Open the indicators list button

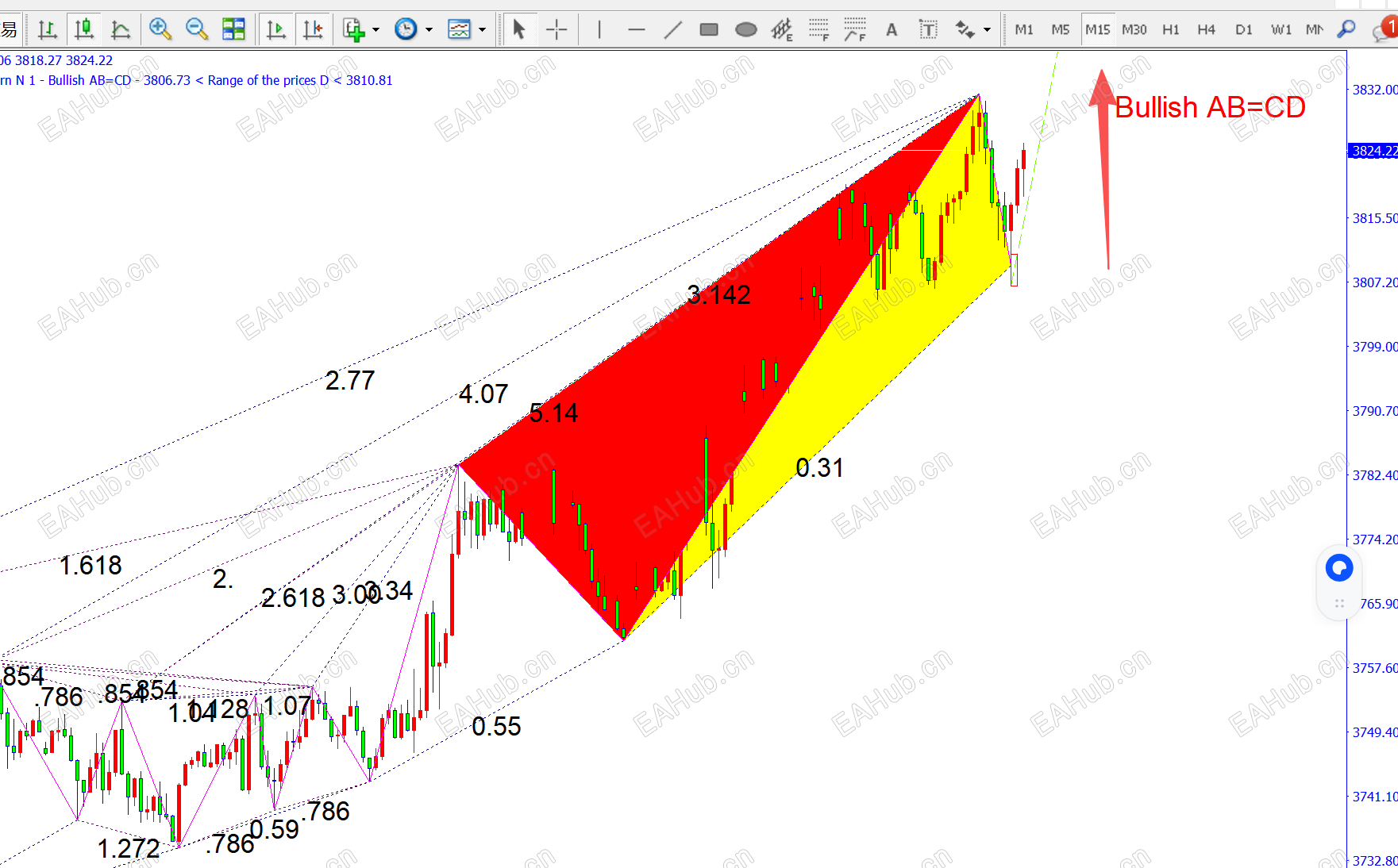354,30
